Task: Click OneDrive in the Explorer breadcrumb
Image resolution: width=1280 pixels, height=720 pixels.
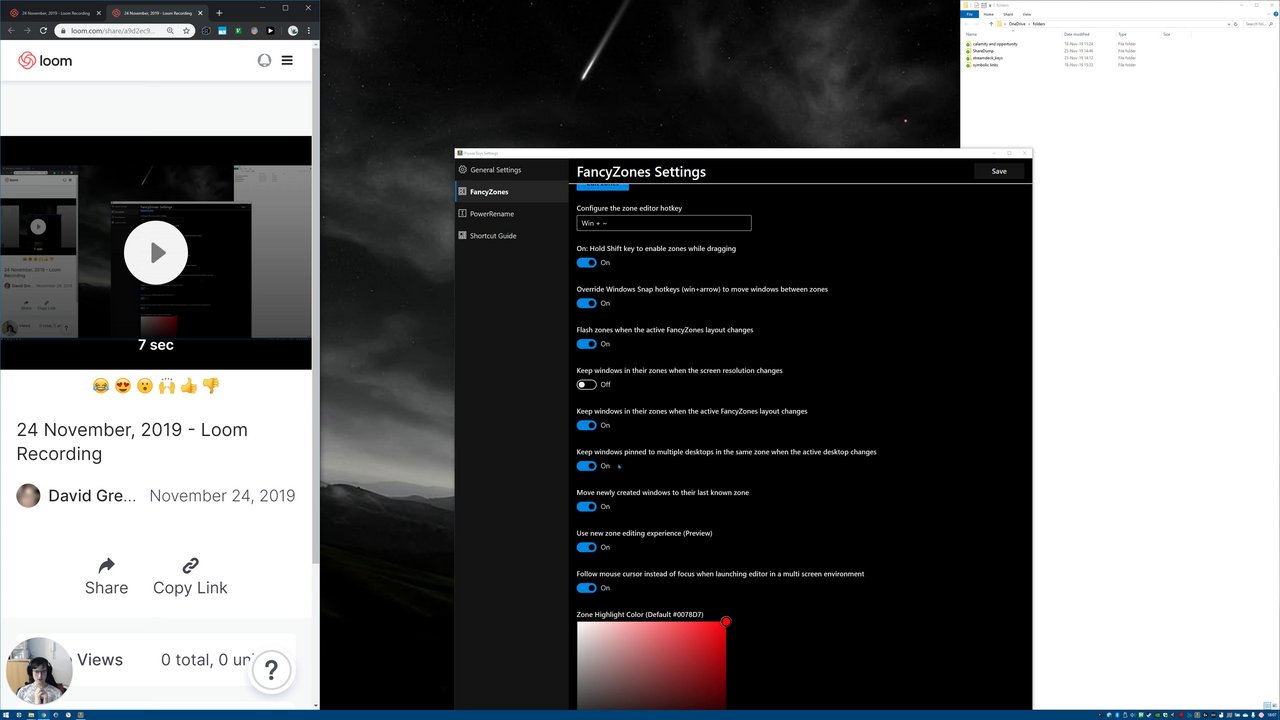Action: pyautogui.click(x=1017, y=24)
